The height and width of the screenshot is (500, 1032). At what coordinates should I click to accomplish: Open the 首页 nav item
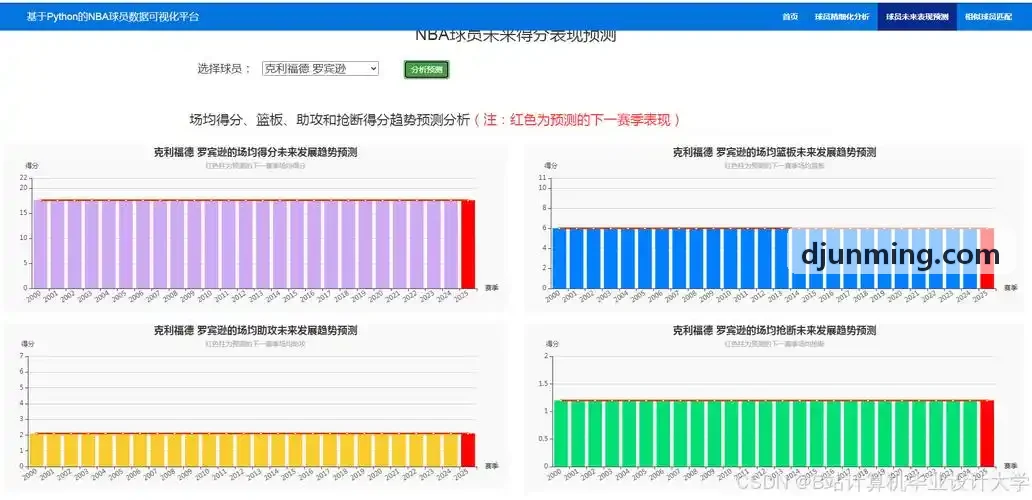(x=790, y=16)
